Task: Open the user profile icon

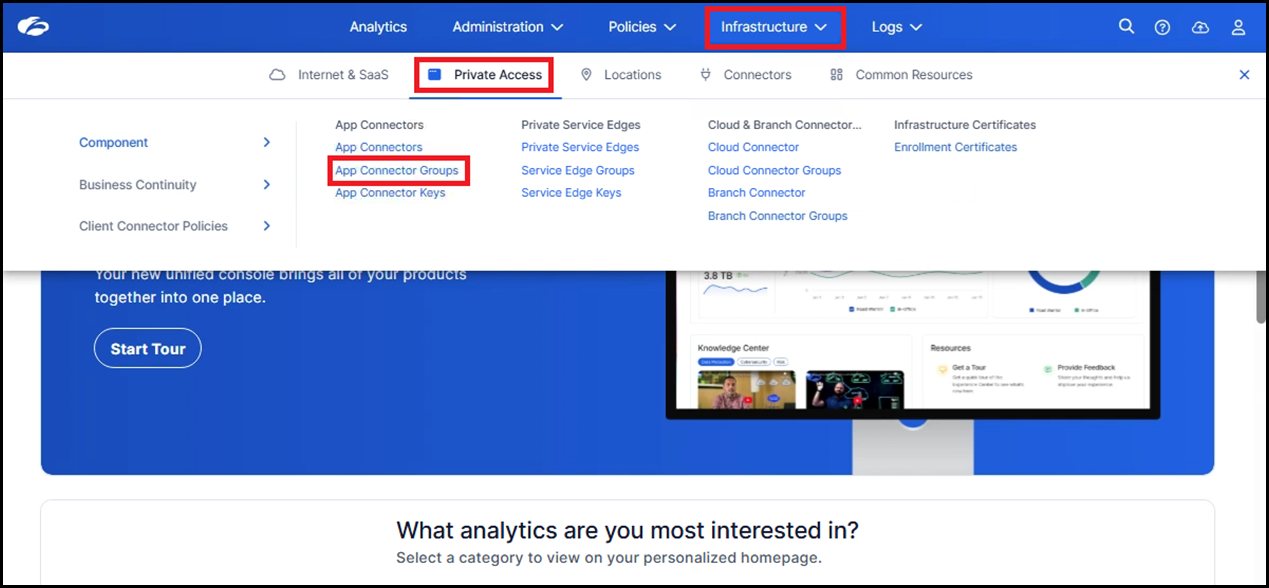Action: click(1238, 28)
